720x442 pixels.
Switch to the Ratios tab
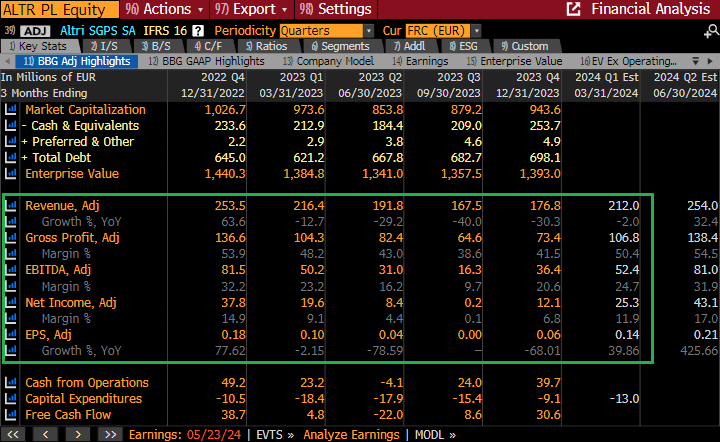[265, 46]
